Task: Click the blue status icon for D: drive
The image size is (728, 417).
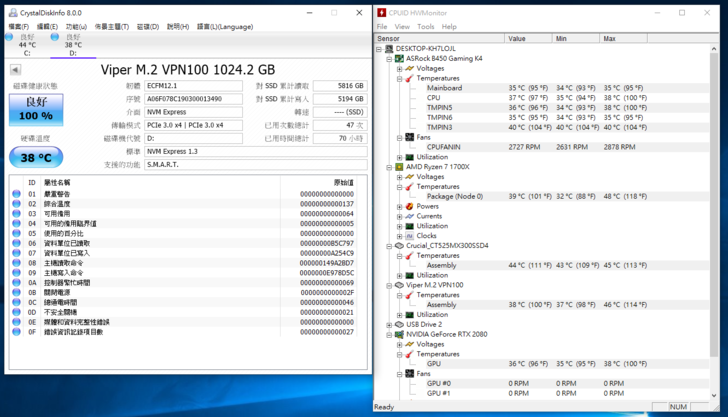Action: [55, 37]
